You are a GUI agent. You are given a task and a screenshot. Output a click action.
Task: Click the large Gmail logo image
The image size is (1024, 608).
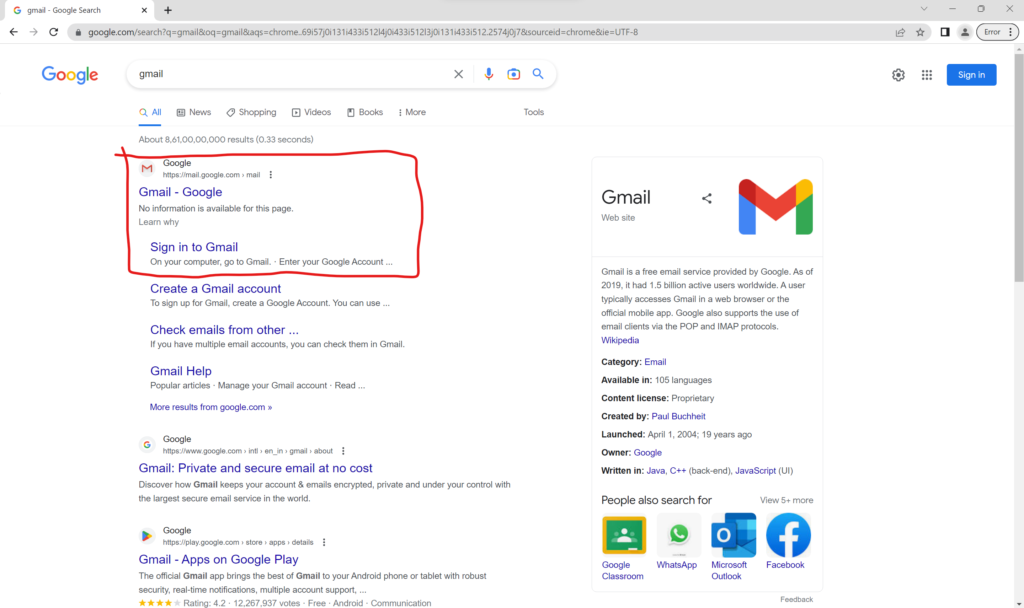pos(775,207)
